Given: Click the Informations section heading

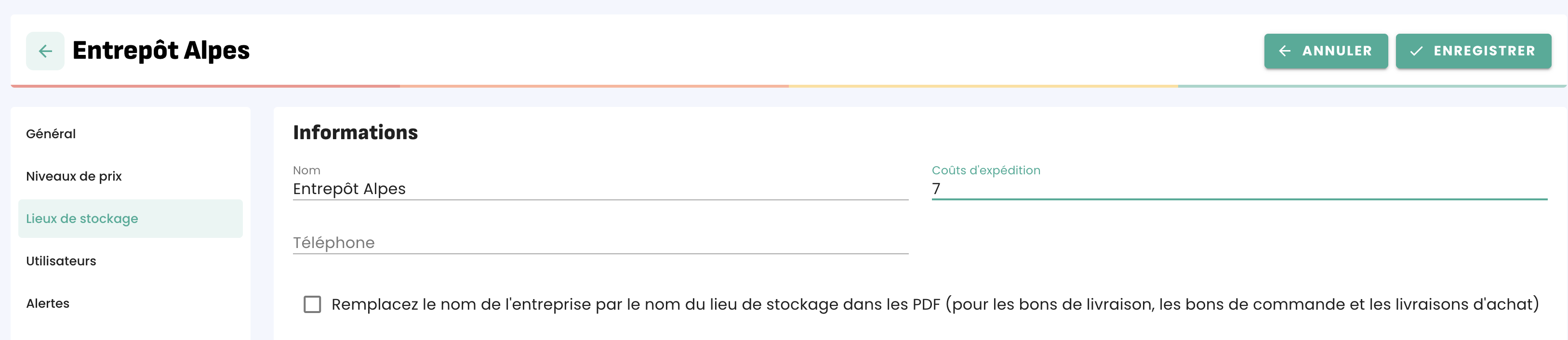Looking at the screenshot, I should [356, 132].
